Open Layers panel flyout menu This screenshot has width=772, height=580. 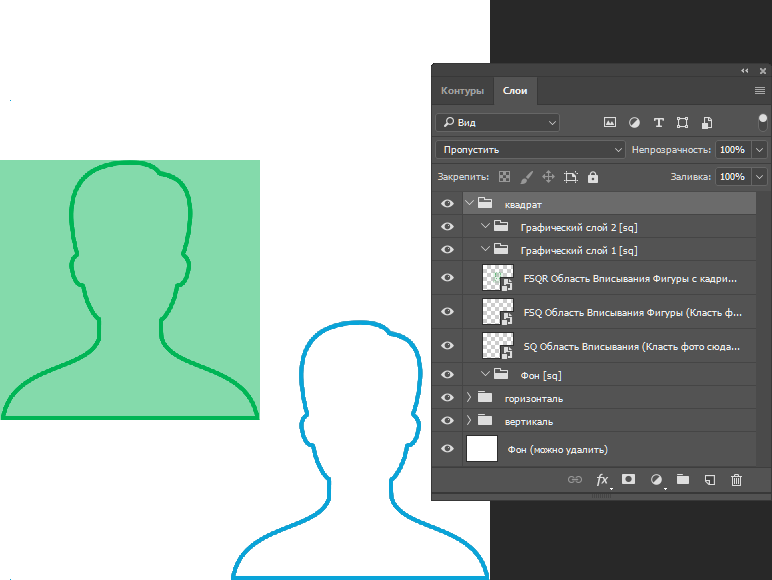(x=760, y=91)
